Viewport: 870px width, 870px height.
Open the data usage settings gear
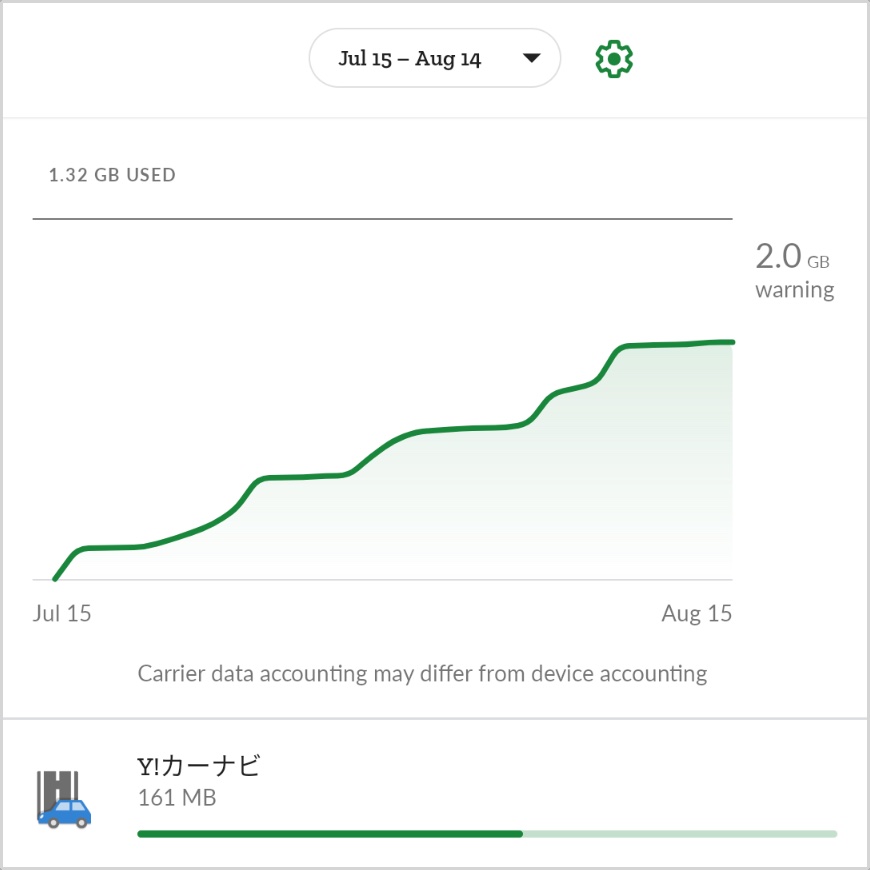tap(614, 60)
